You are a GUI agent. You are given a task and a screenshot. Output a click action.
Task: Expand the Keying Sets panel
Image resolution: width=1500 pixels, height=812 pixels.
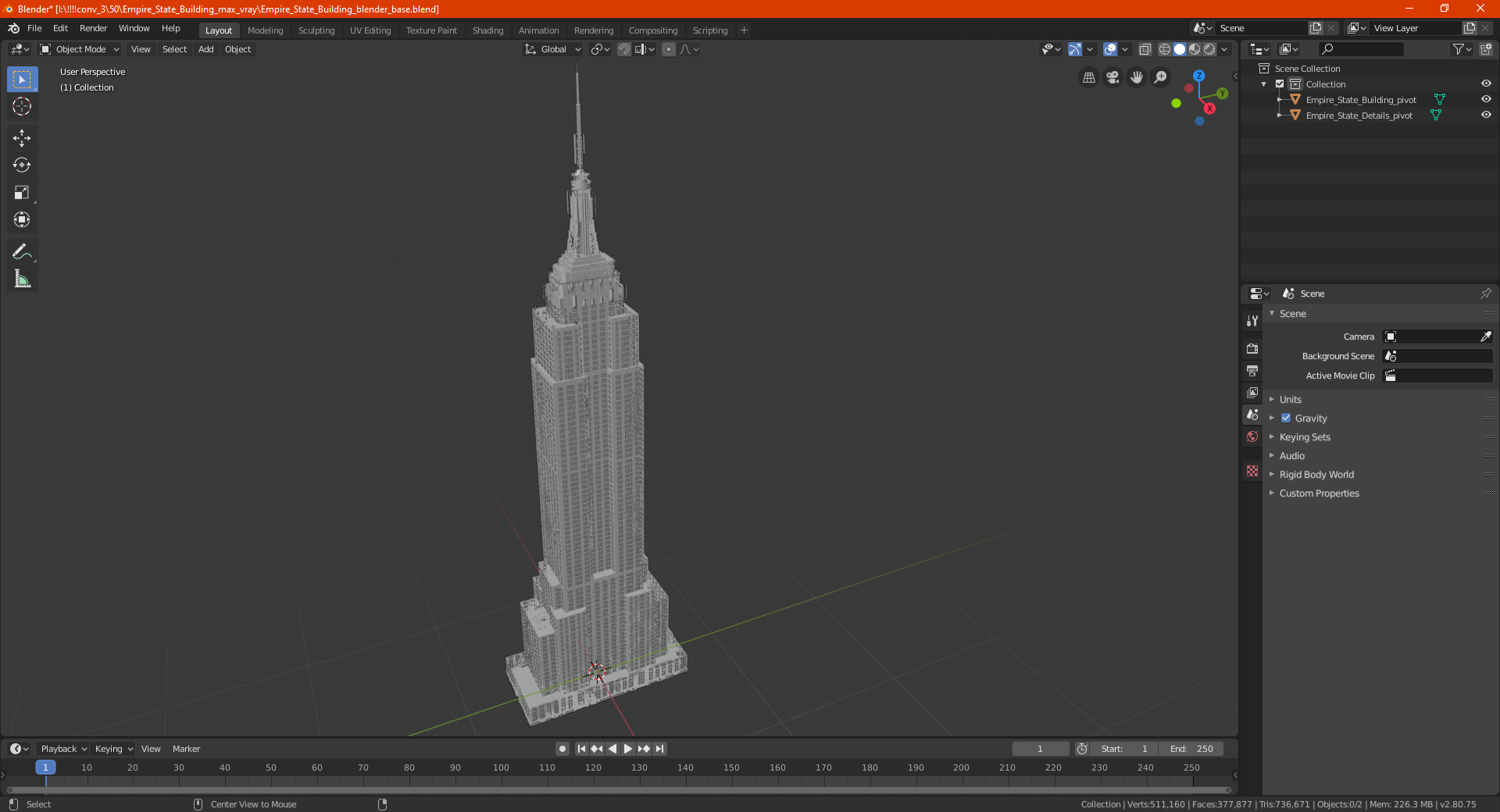[x=1304, y=437]
